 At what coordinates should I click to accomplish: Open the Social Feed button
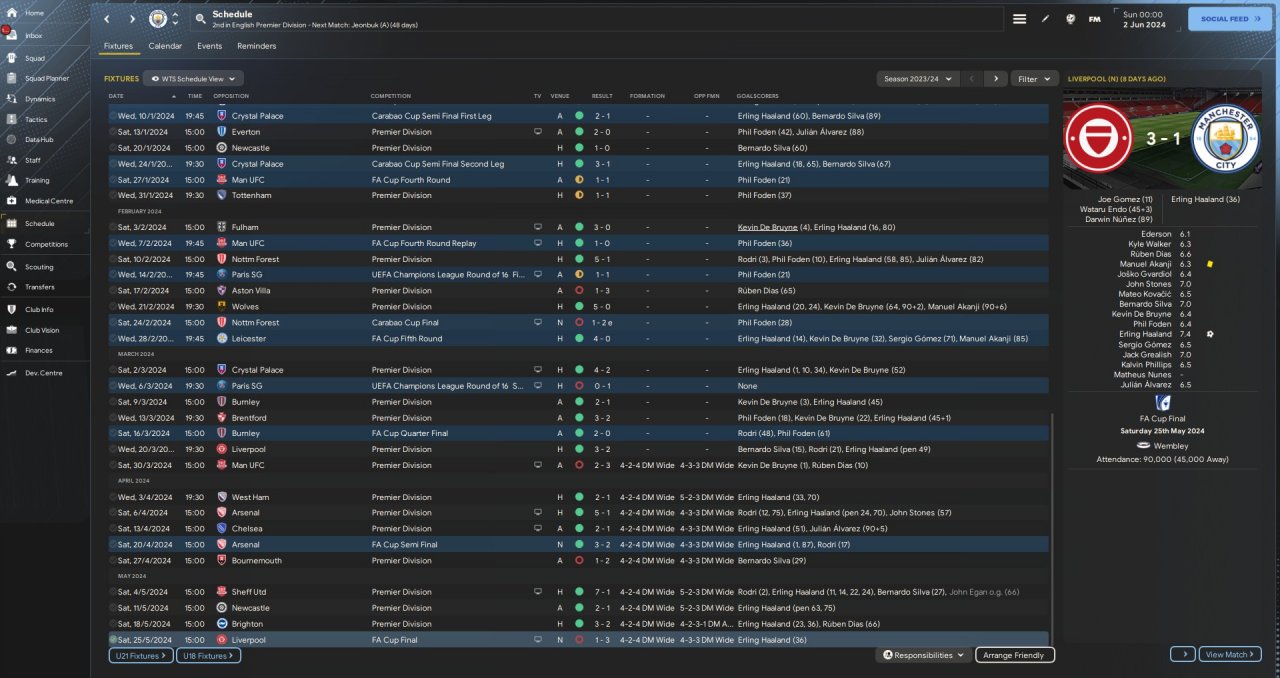(x=1230, y=18)
